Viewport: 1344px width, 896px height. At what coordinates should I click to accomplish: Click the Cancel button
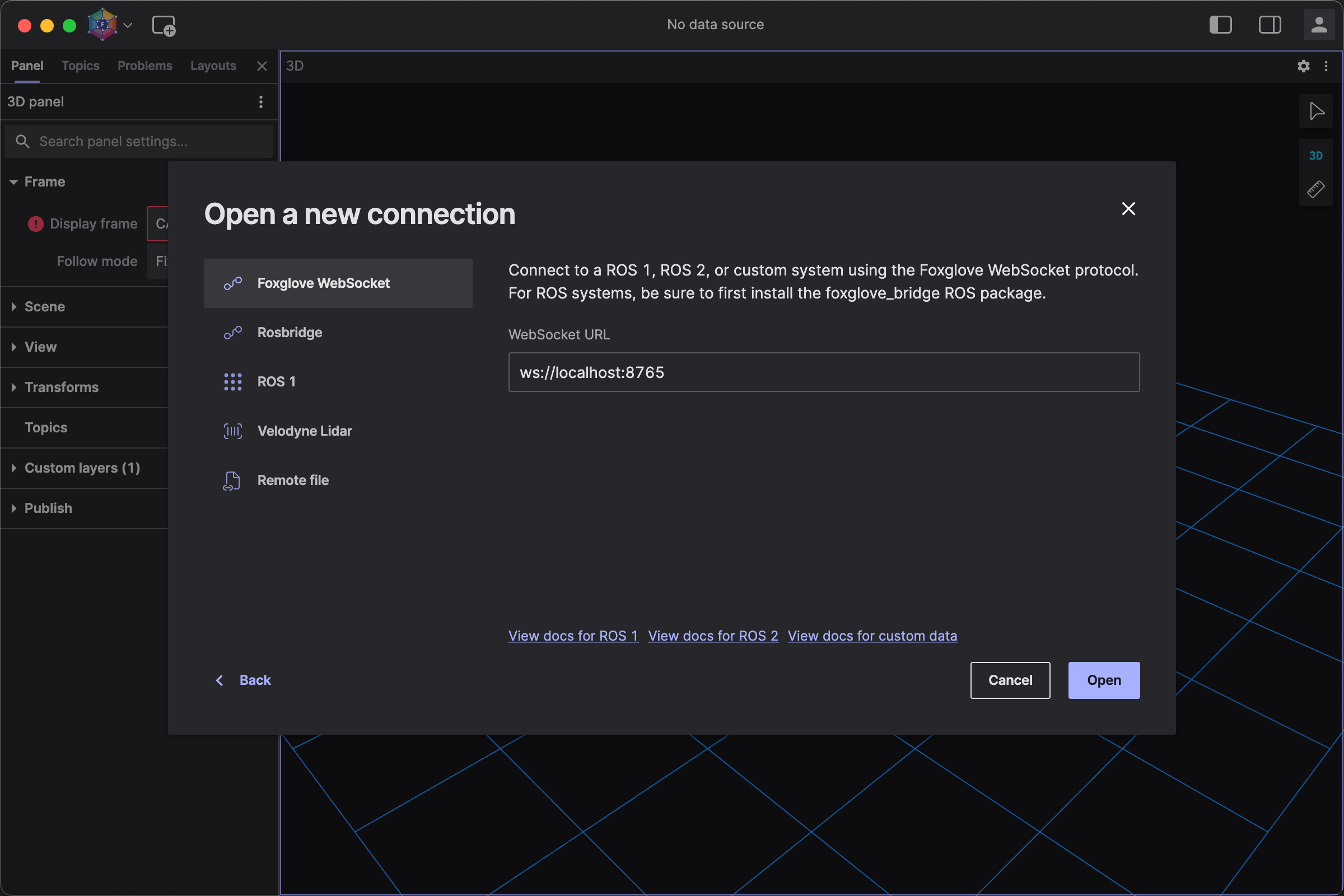(1010, 680)
